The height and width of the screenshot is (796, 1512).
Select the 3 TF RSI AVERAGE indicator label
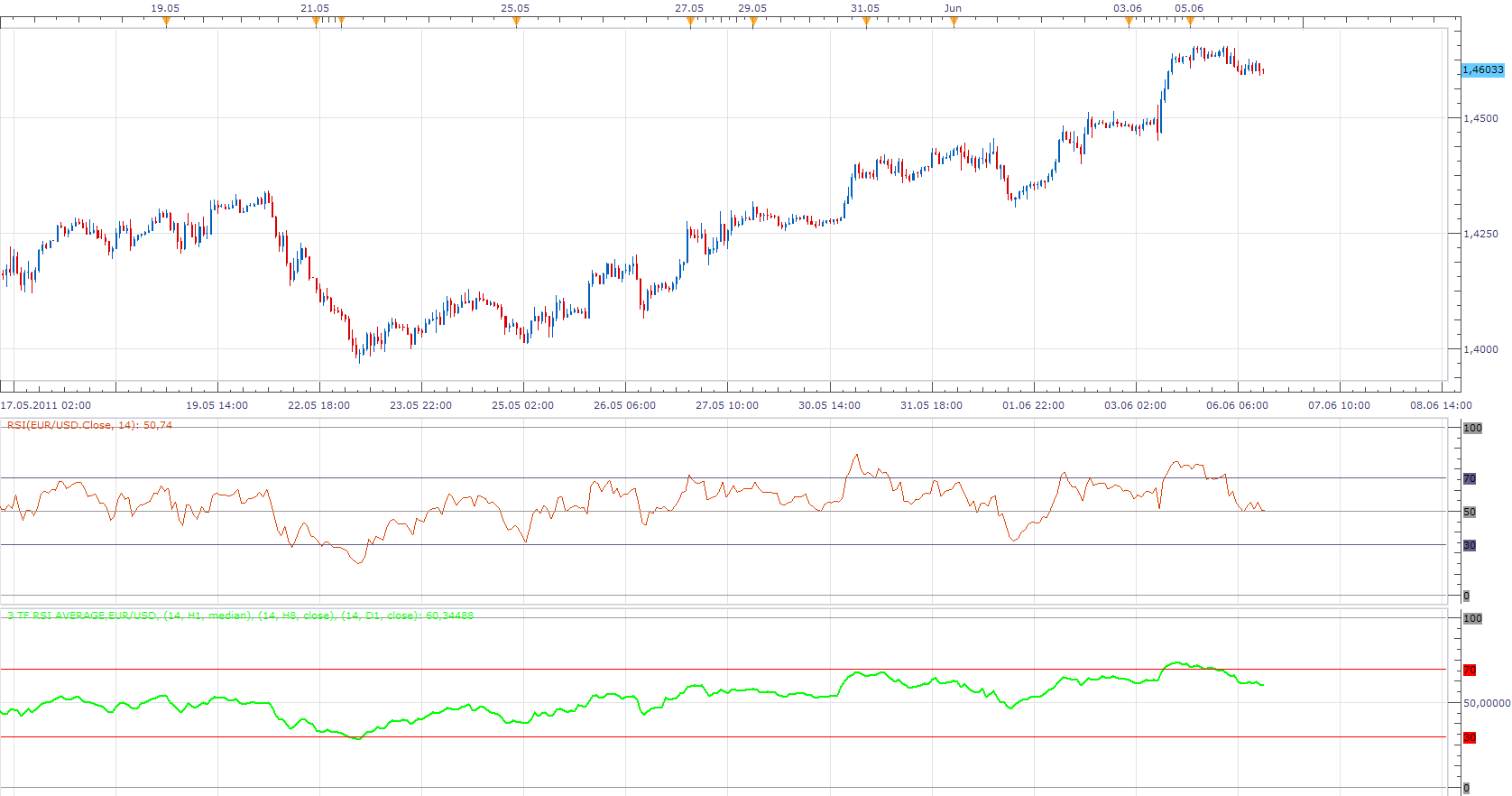tap(240, 616)
